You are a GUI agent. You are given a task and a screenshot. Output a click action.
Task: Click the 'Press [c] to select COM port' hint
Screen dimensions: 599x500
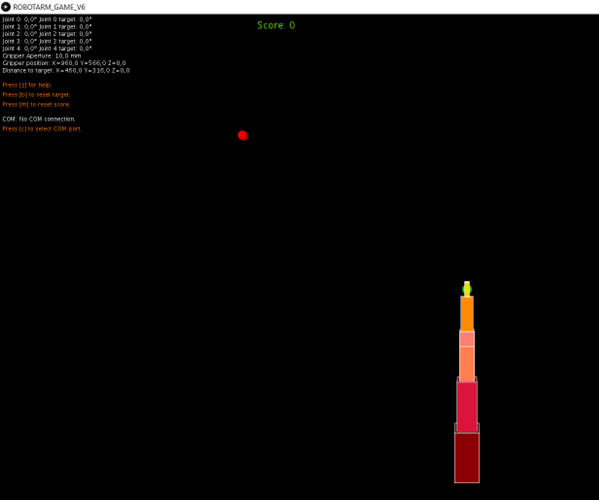(42, 129)
